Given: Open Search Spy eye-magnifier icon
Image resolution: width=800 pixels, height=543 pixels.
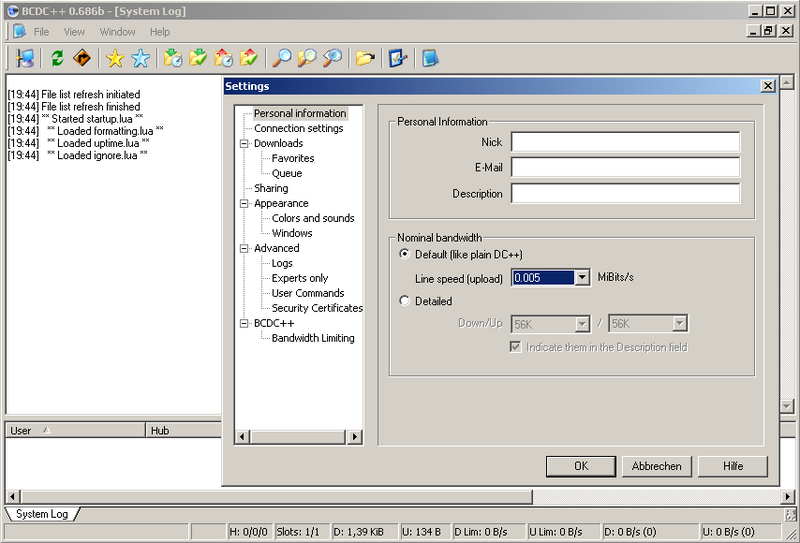Looking at the screenshot, I should (332, 58).
